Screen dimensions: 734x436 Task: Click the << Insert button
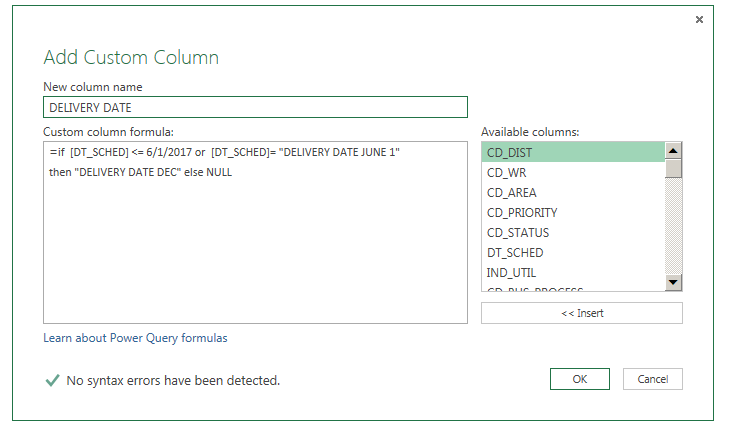pos(582,313)
